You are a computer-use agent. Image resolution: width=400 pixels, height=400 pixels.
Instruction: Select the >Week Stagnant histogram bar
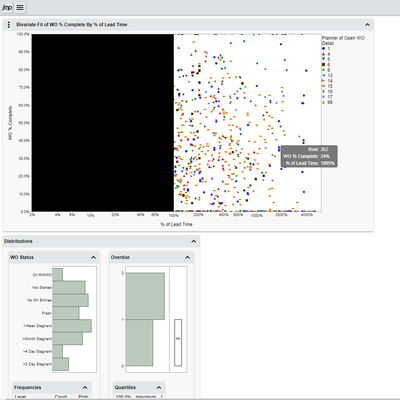coord(72,326)
